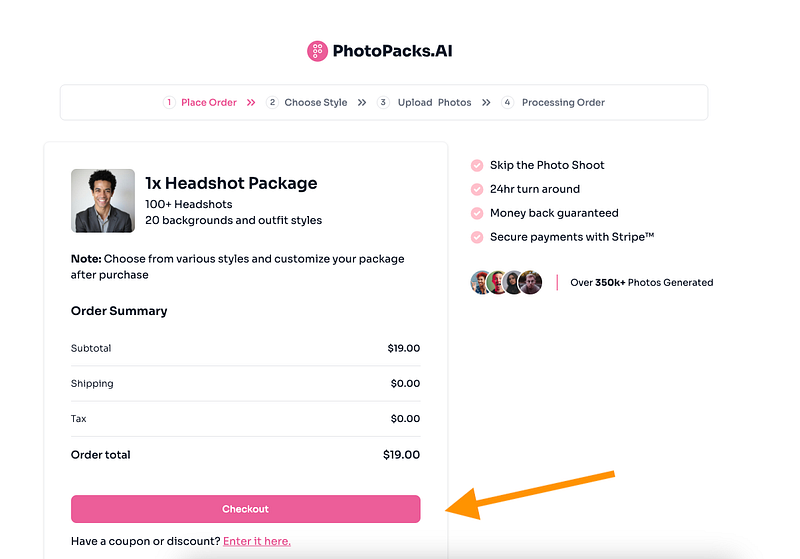The image size is (800, 559).
Task: Jump to the Processing Order step
Action: pyautogui.click(x=563, y=102)
